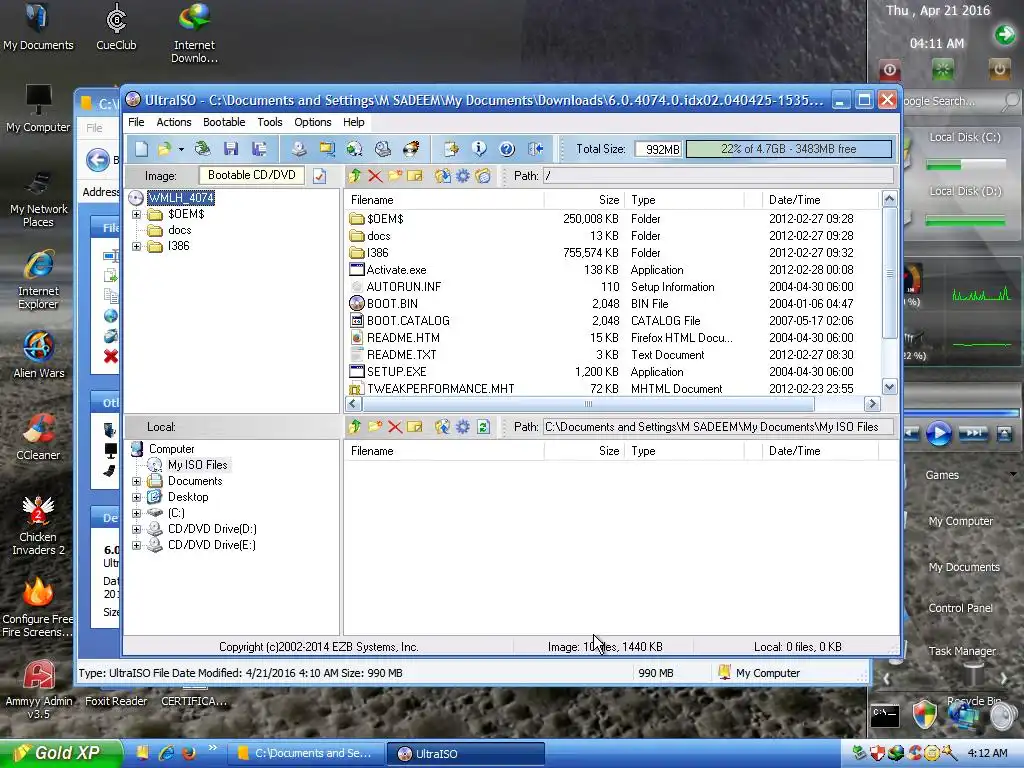The width and height of the screenshot is (1024, 768).
Task: Click the Up folder icon in image toolbar
Action: tap(355, 176)
